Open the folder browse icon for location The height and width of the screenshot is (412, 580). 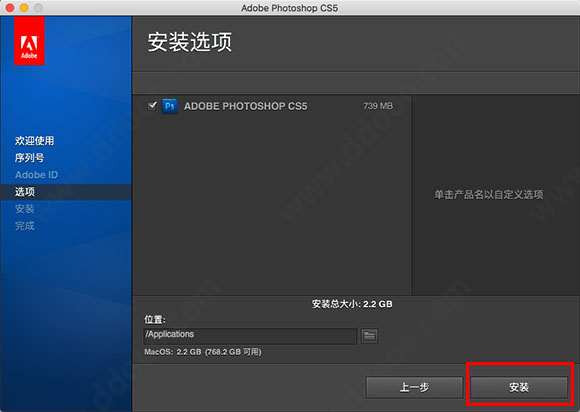tap(370, 336)
